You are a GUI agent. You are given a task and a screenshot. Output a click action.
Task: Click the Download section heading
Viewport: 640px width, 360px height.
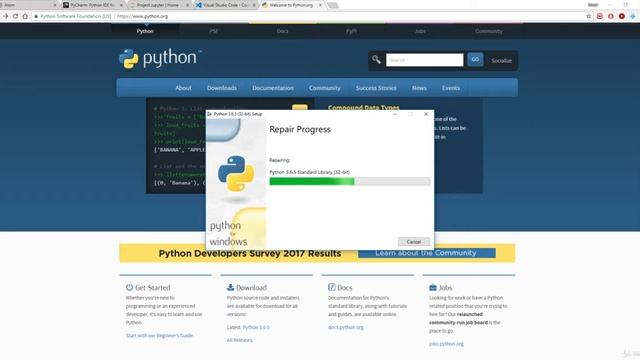click(251, 288)
